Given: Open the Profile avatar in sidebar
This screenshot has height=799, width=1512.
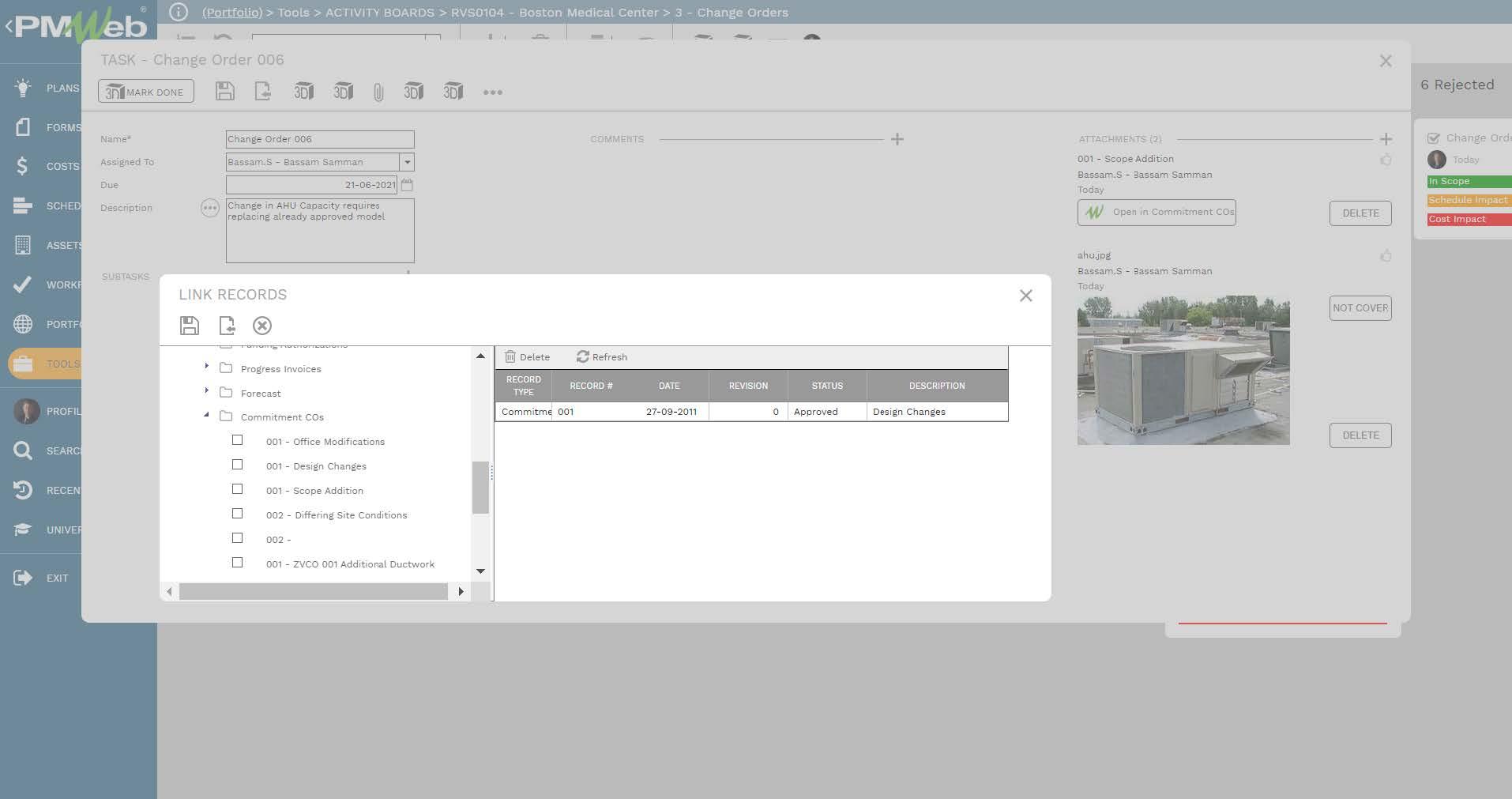Looking at the screenshot, I should coord(27,411).
